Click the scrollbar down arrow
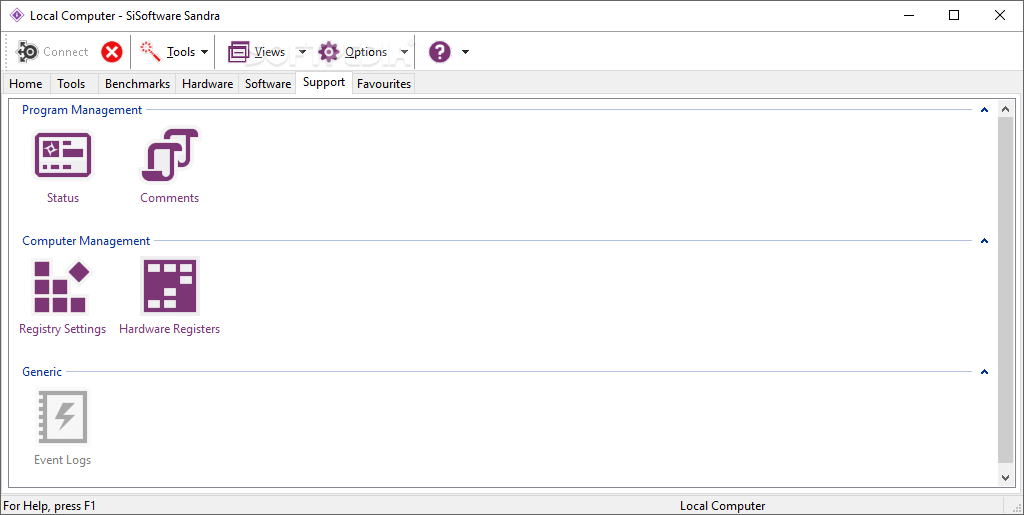1024x515 pixels. click(1006, 478)
